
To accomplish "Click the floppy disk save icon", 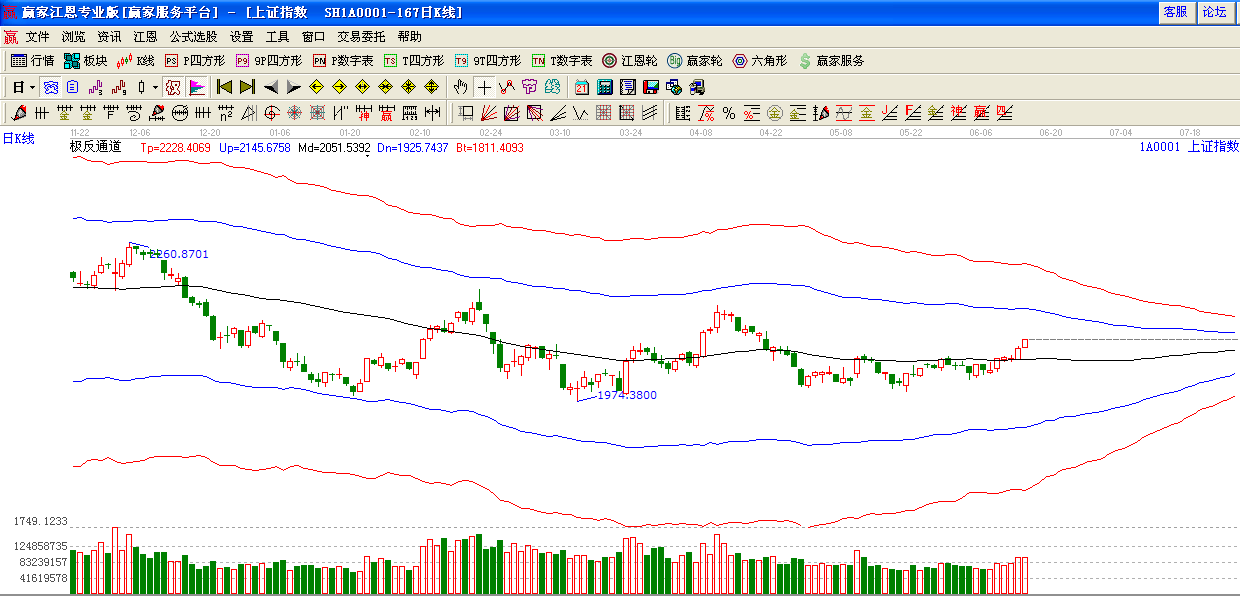I will pos(651,87).
